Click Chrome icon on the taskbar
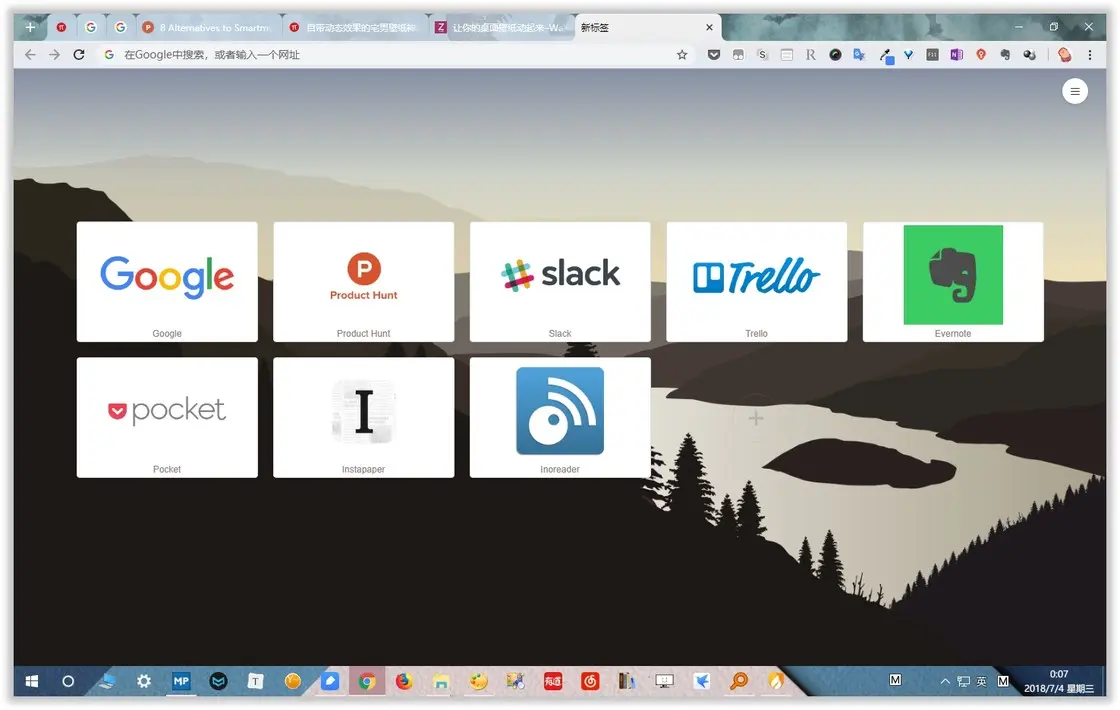Screen dimensions: 1120x710 (x=367, y=681)
